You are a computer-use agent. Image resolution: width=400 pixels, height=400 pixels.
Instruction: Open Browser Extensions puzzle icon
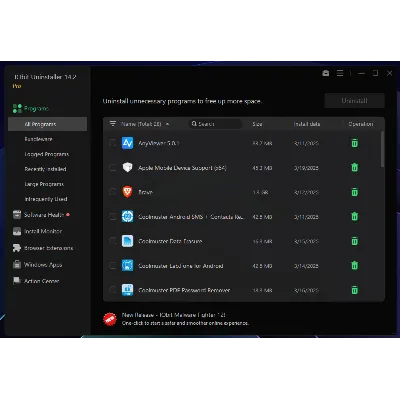(x=17, y=248)
